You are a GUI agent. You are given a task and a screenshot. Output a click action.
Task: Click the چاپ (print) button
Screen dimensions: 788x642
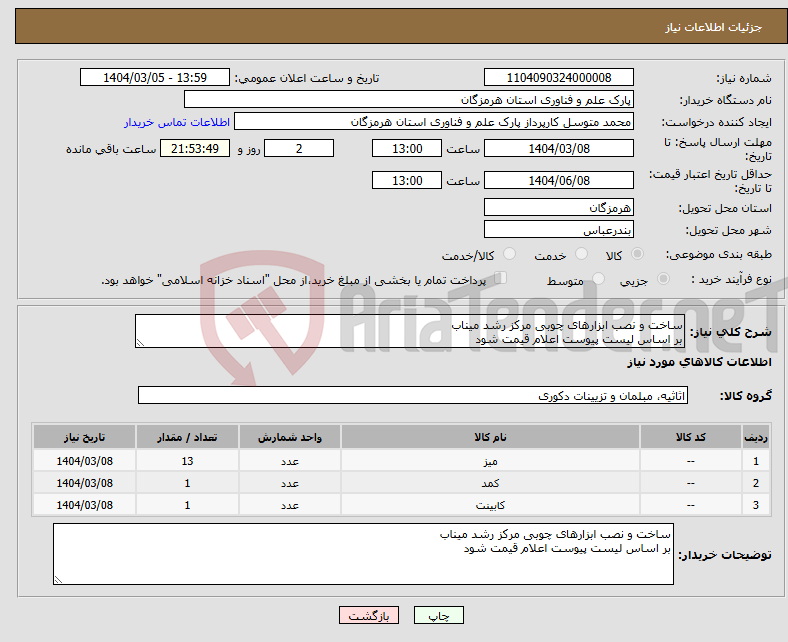[438, 615]
